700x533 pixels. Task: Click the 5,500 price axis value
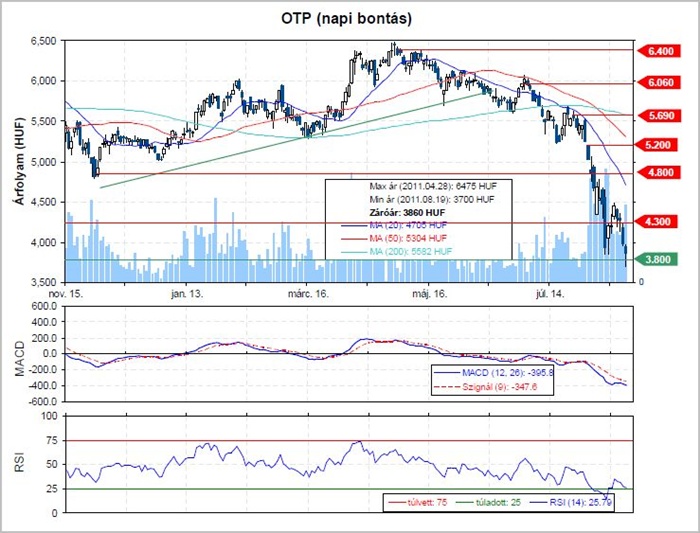tap(43, 121)
